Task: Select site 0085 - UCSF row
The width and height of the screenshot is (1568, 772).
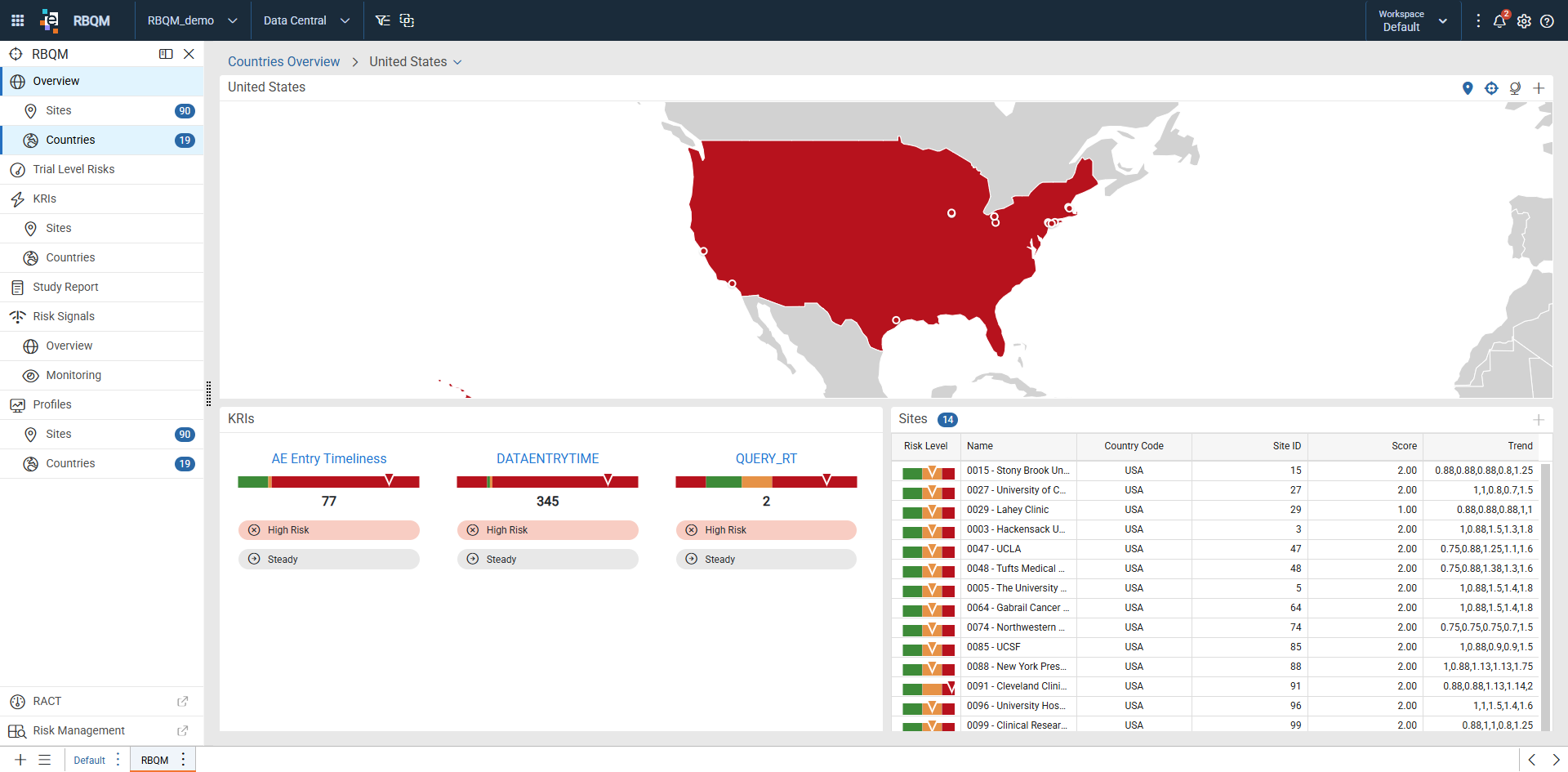Action: pyautogui.click(x=1216, y=647)
